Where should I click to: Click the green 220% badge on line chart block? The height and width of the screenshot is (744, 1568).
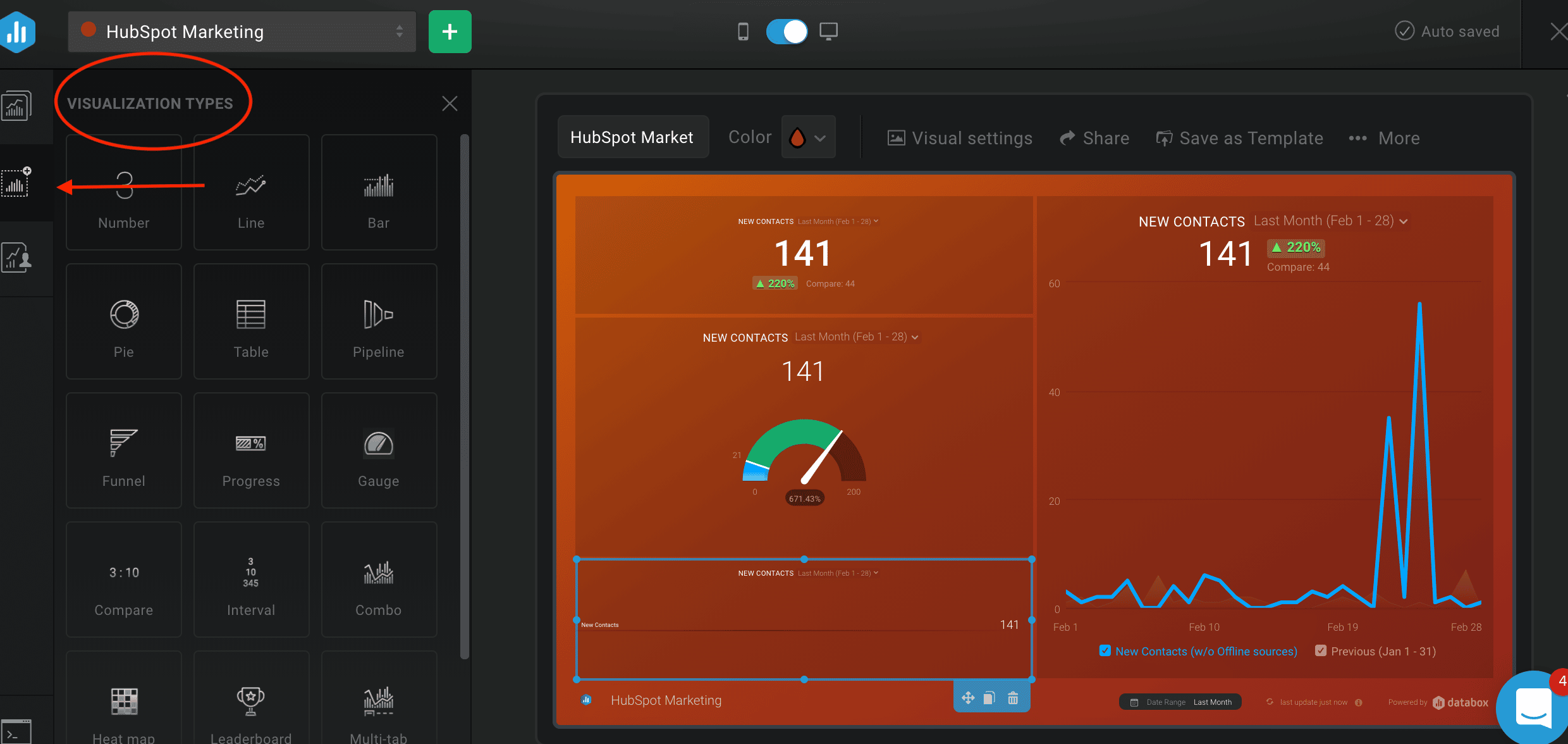[x=1296, y=247]
